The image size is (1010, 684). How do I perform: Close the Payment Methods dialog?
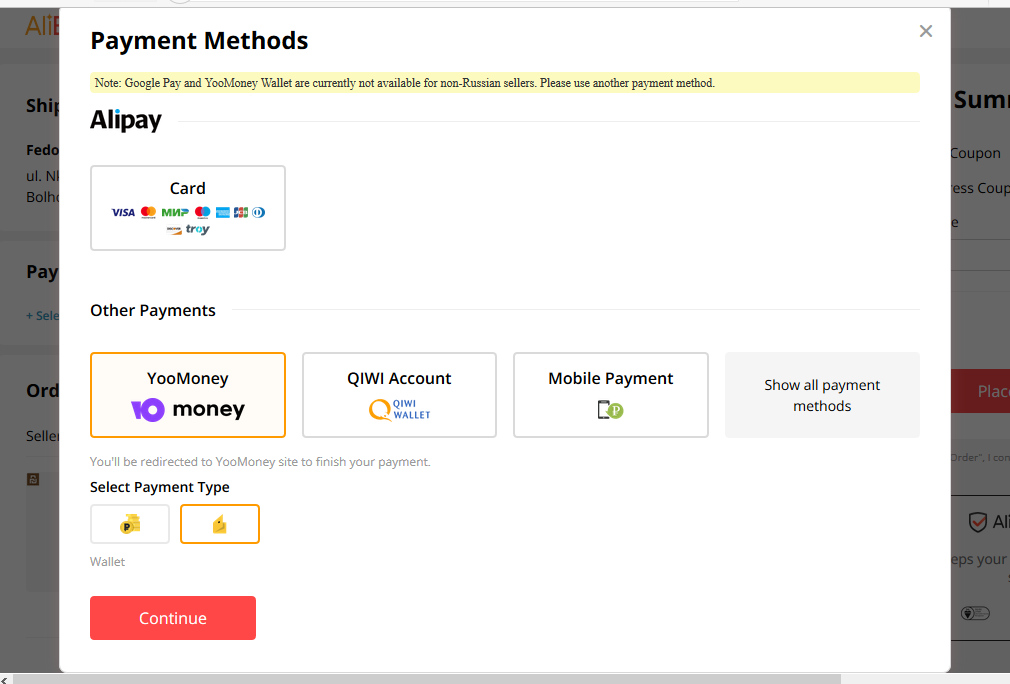click(926, 31)
